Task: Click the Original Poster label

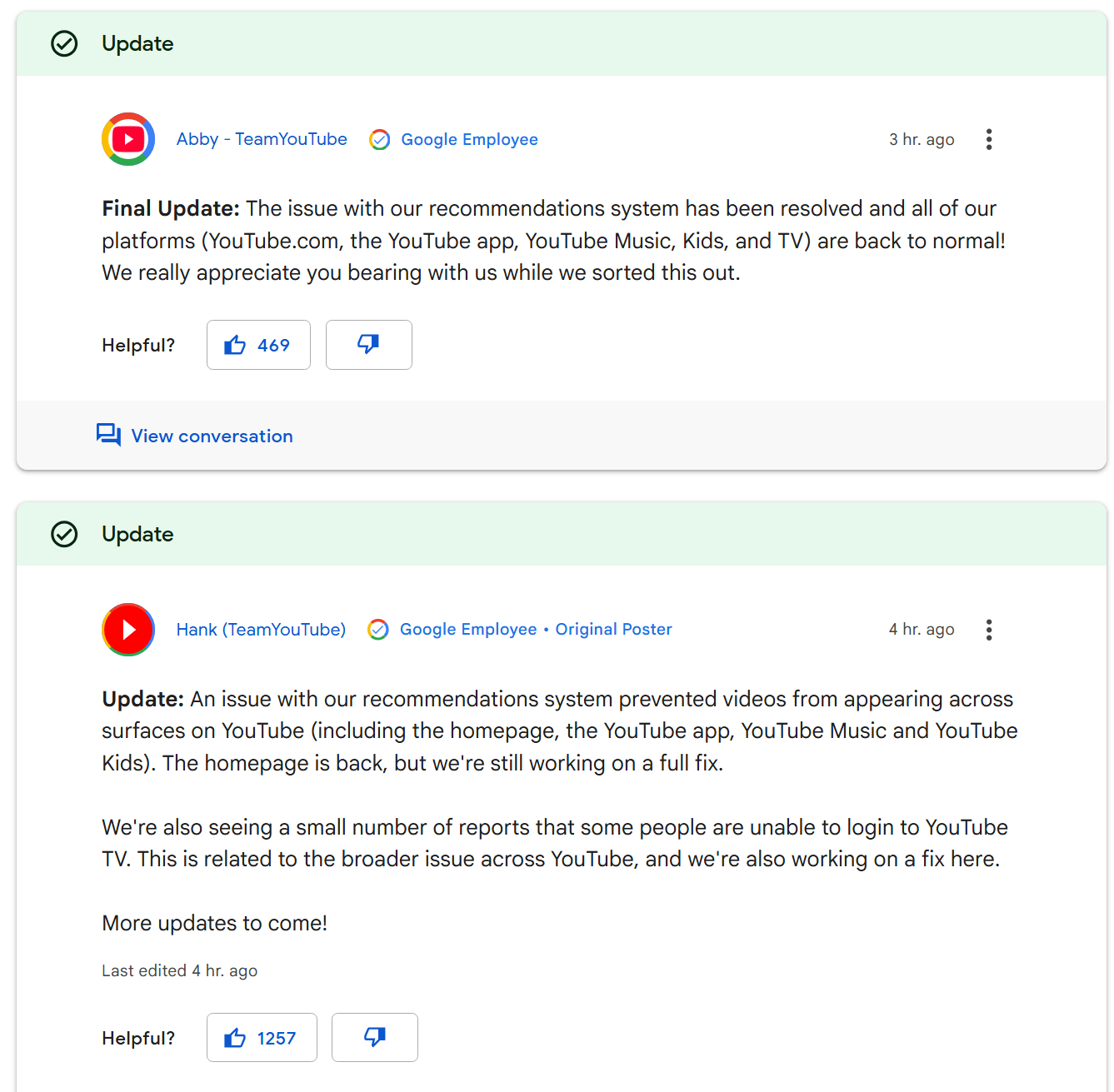Action: coord(613,630)
